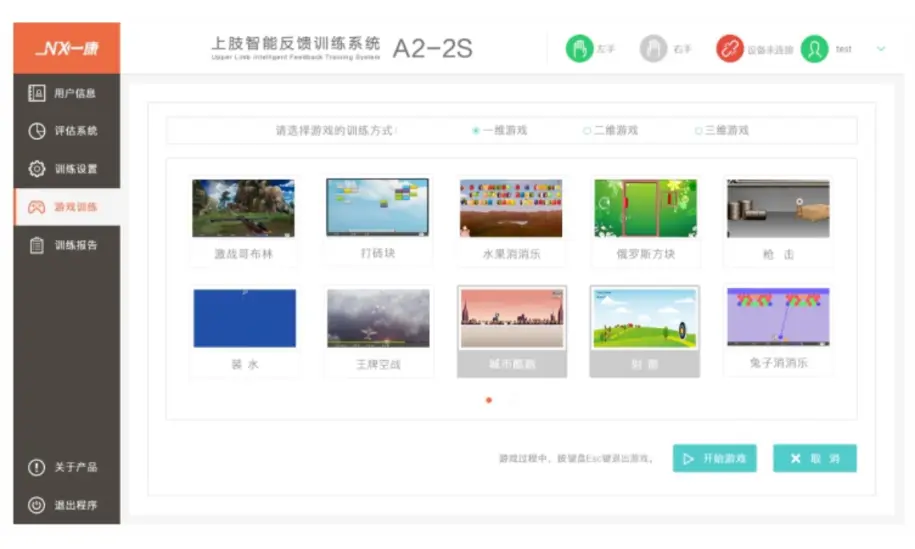Click the red device not connected icon

[730, 49]
